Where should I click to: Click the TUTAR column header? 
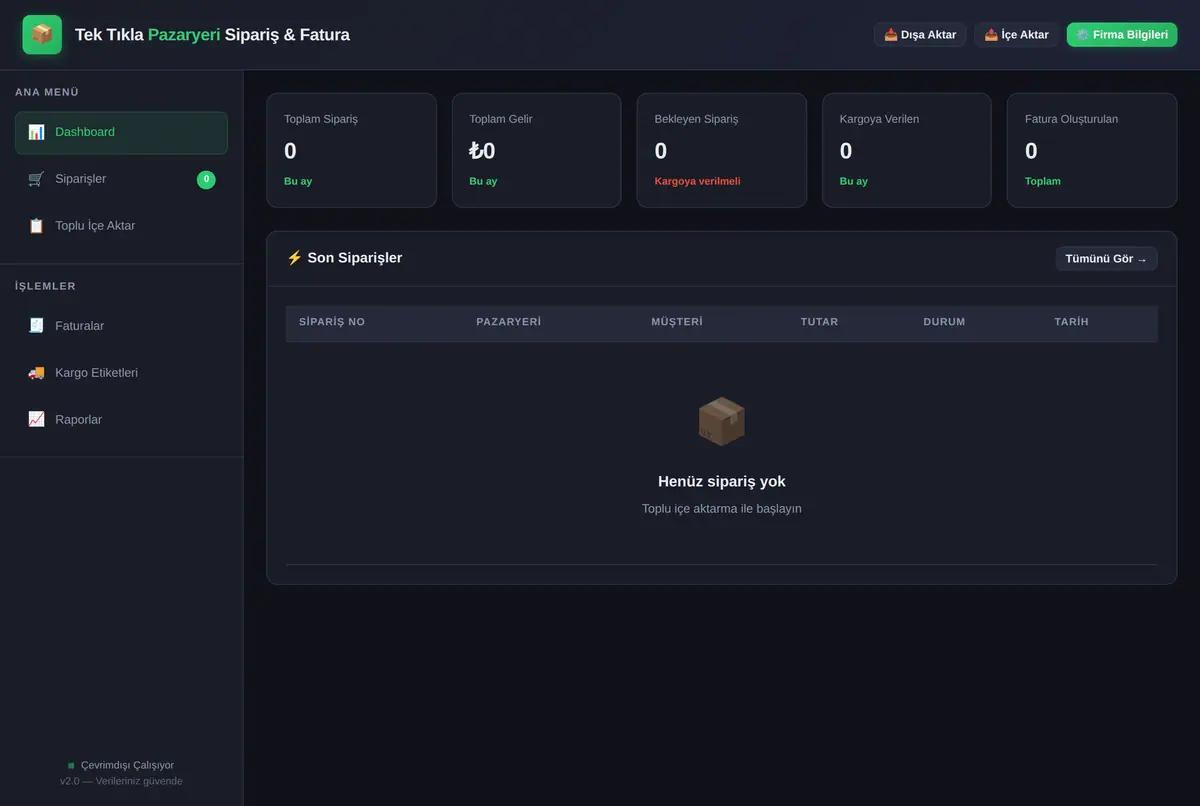[x=820, y=322]
